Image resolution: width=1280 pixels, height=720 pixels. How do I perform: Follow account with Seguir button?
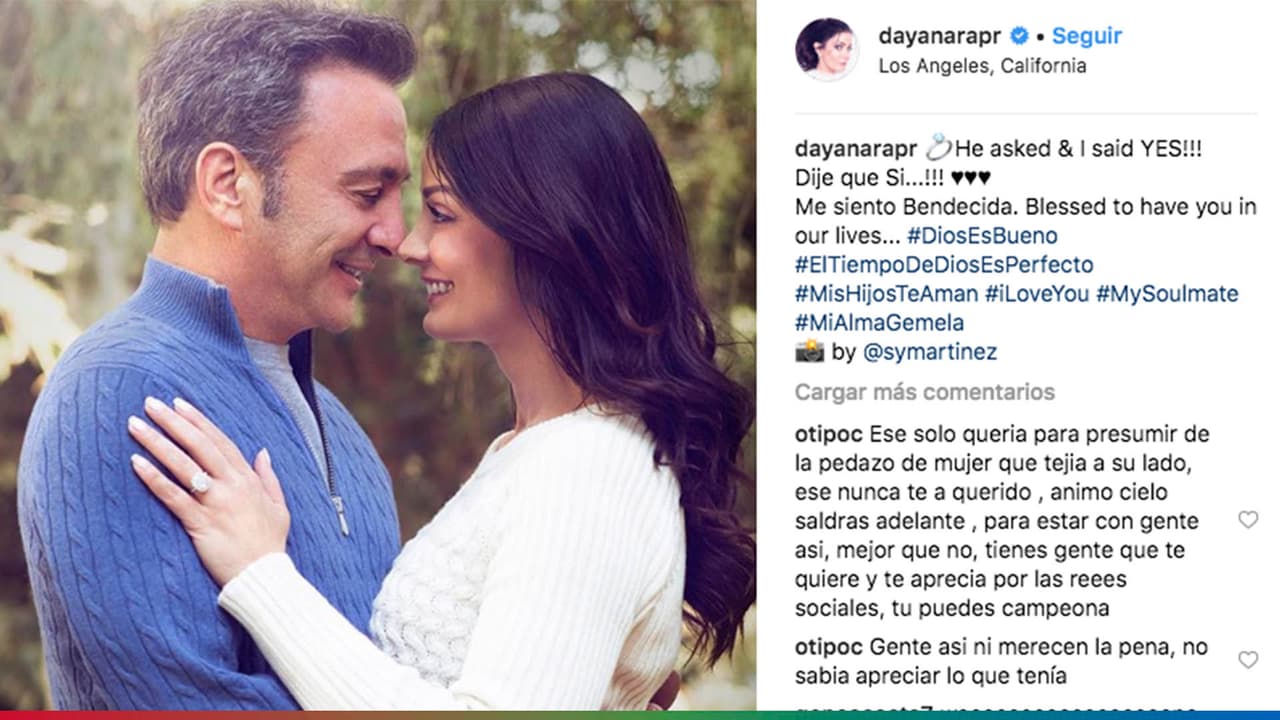[x=1086, y=36]
